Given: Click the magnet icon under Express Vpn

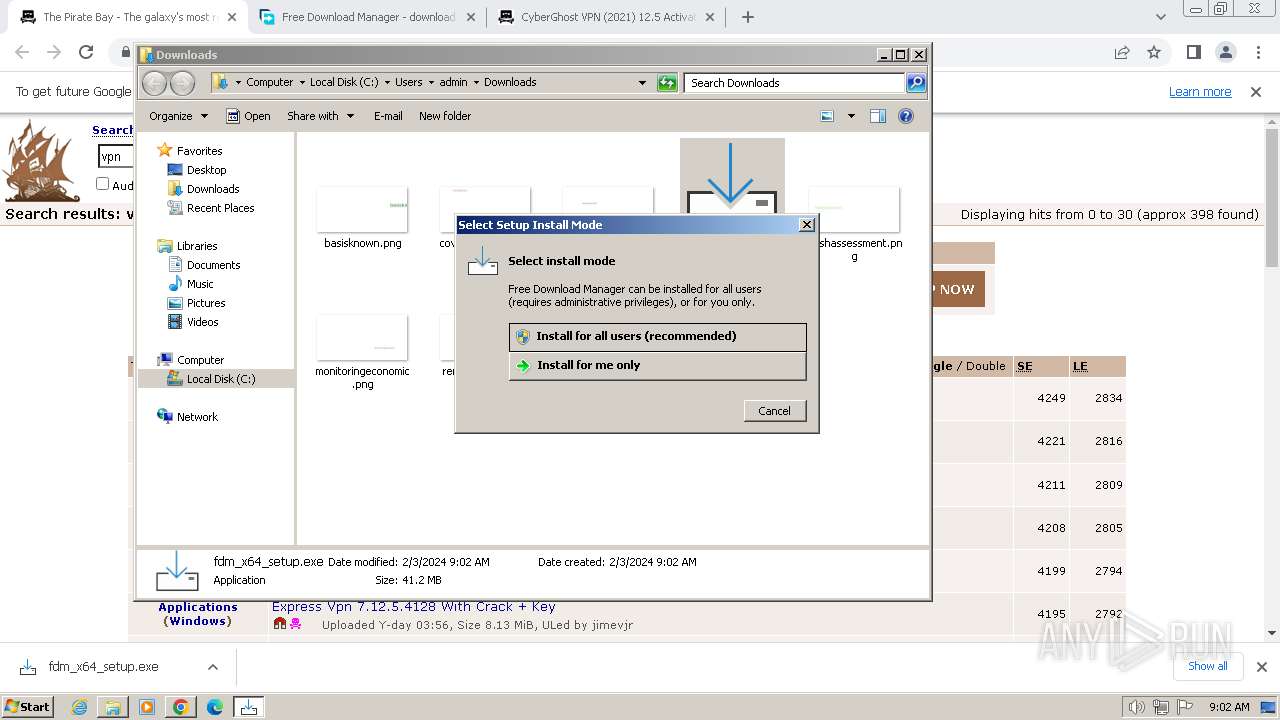Looking at the screenshot, I should point(280,624).
